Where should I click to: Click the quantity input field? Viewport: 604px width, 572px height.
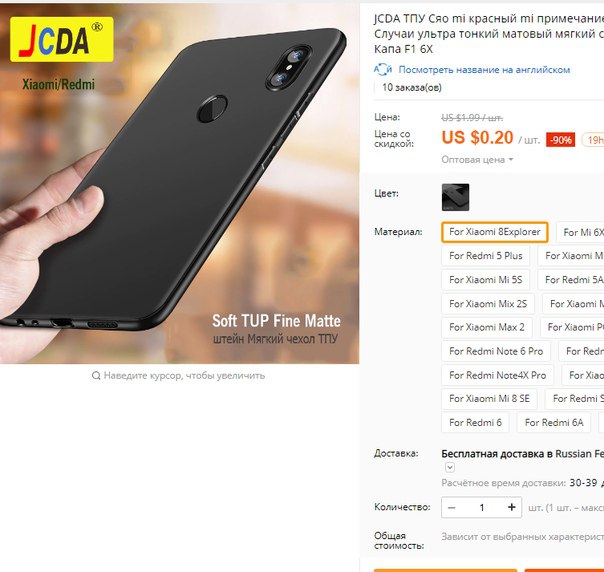pyautogui.click(x=482, y=507)
